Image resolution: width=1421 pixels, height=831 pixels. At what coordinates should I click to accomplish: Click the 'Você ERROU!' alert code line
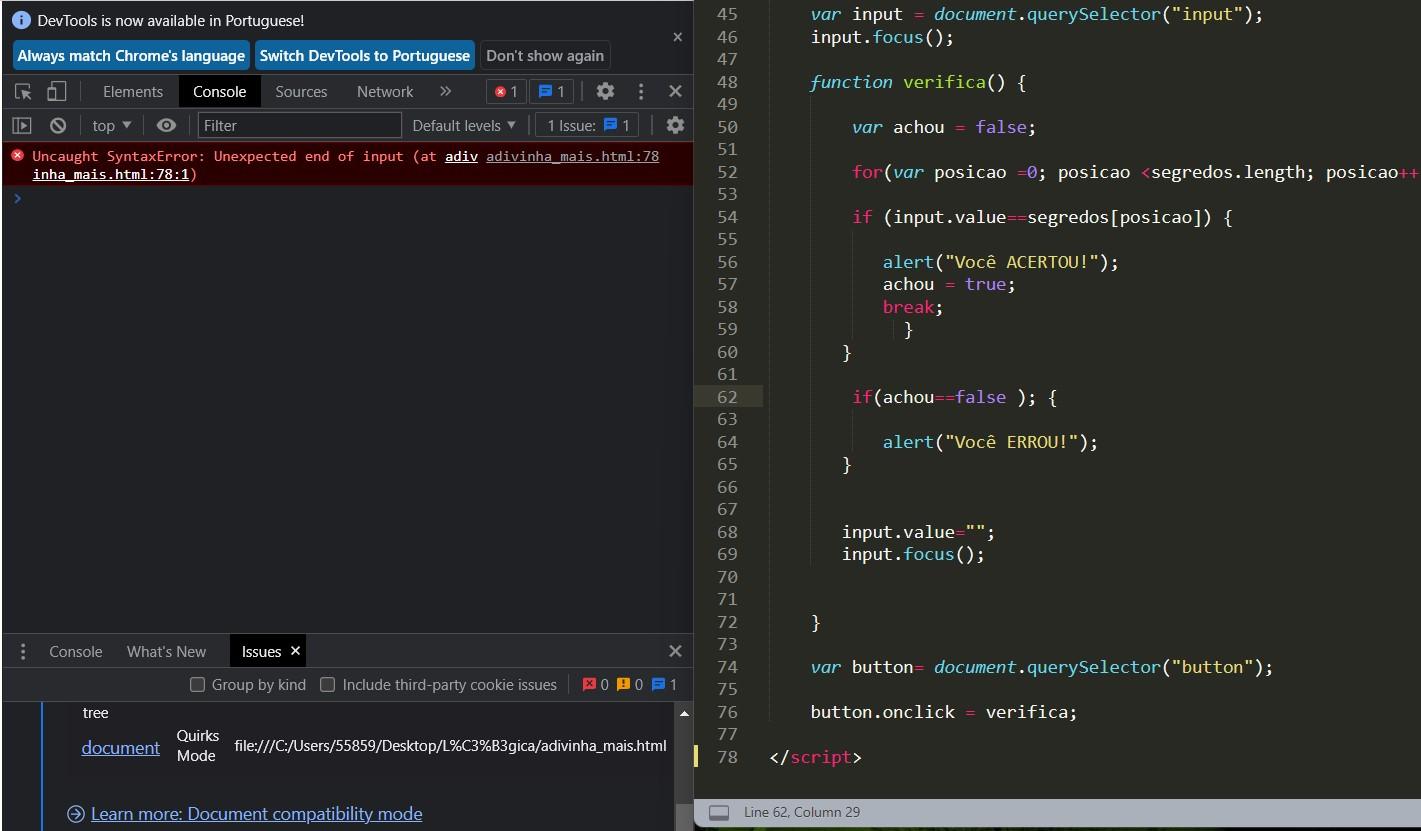click(x=990, y=442)
